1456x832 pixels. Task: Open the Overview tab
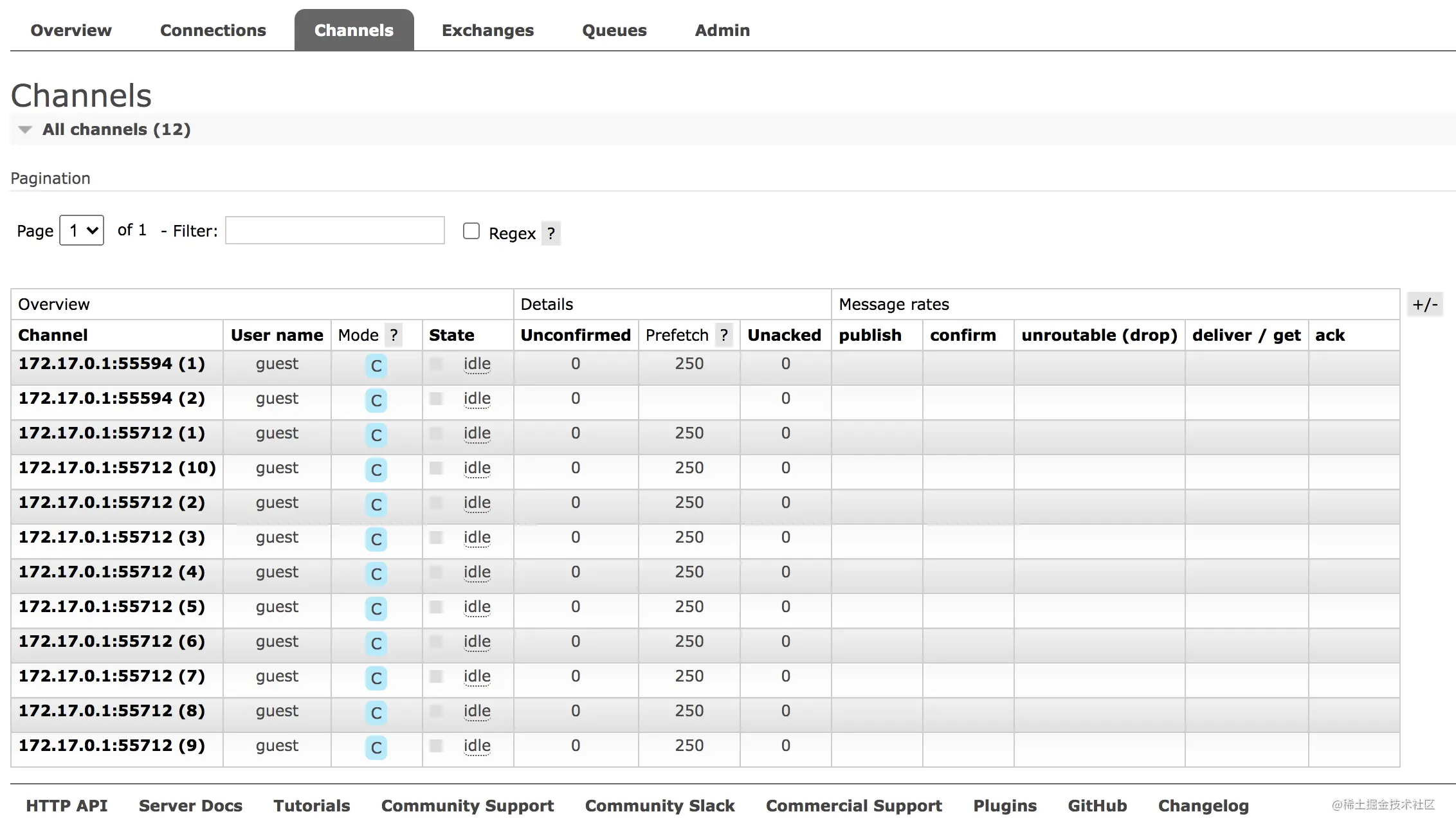(71, 30)
